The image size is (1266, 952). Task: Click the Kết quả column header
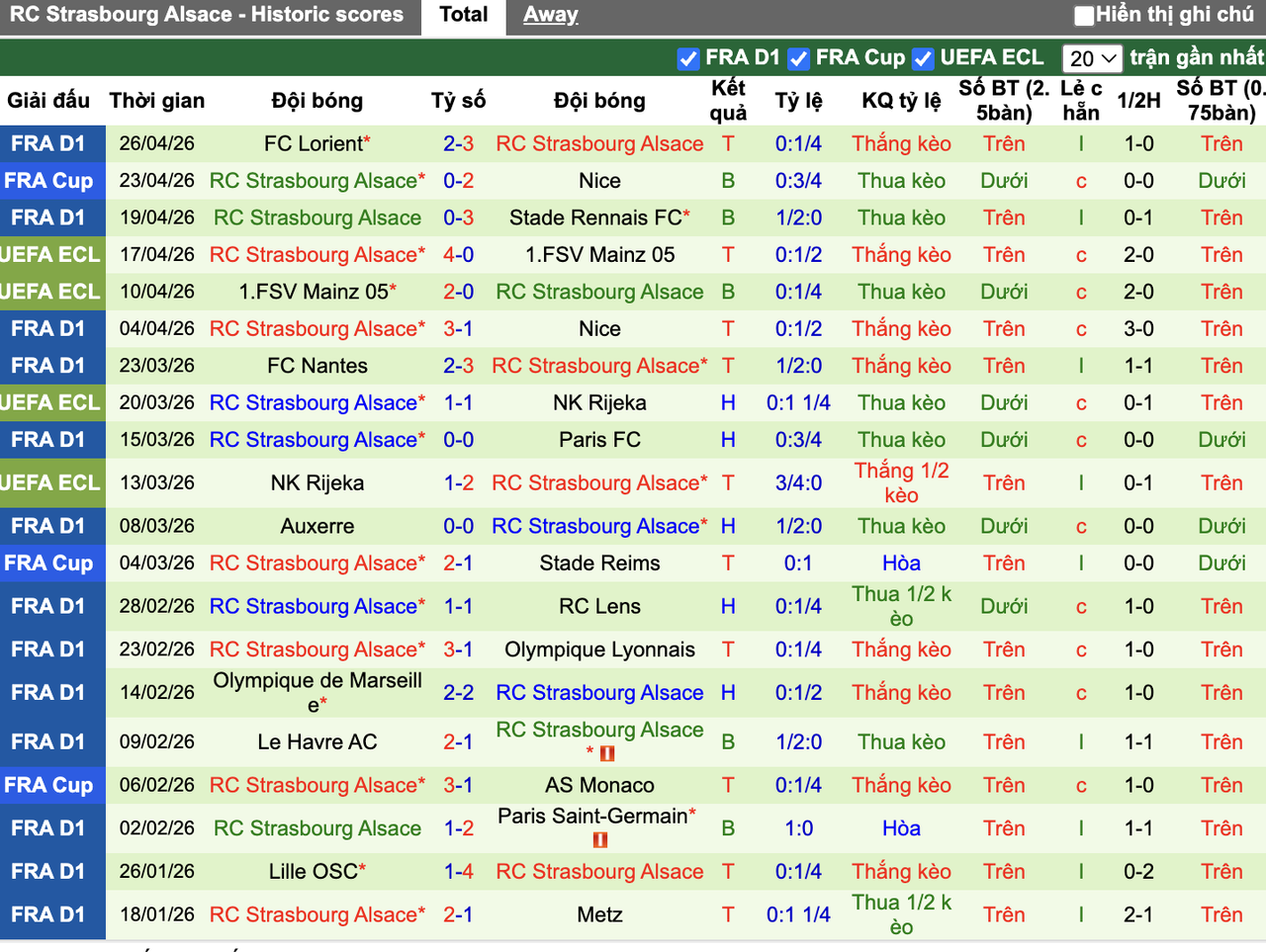(x=728, y=101)
